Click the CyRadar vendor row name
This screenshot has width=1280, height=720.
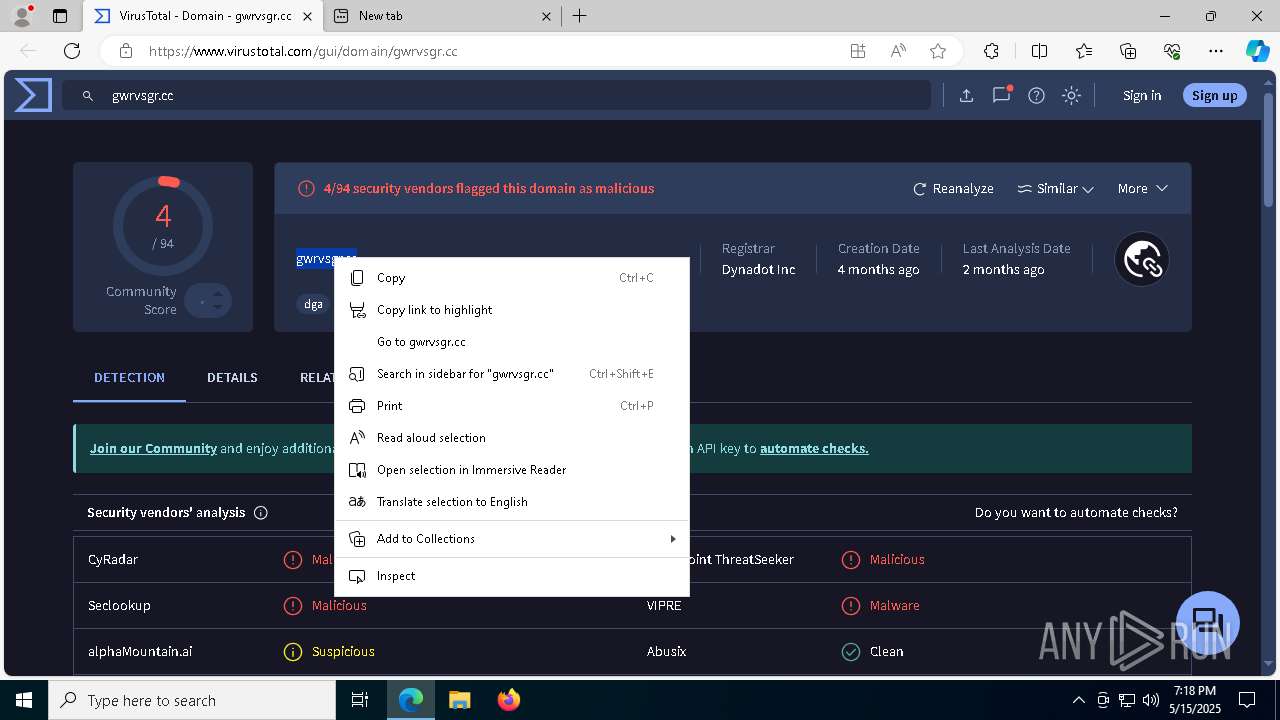(113, 559)
